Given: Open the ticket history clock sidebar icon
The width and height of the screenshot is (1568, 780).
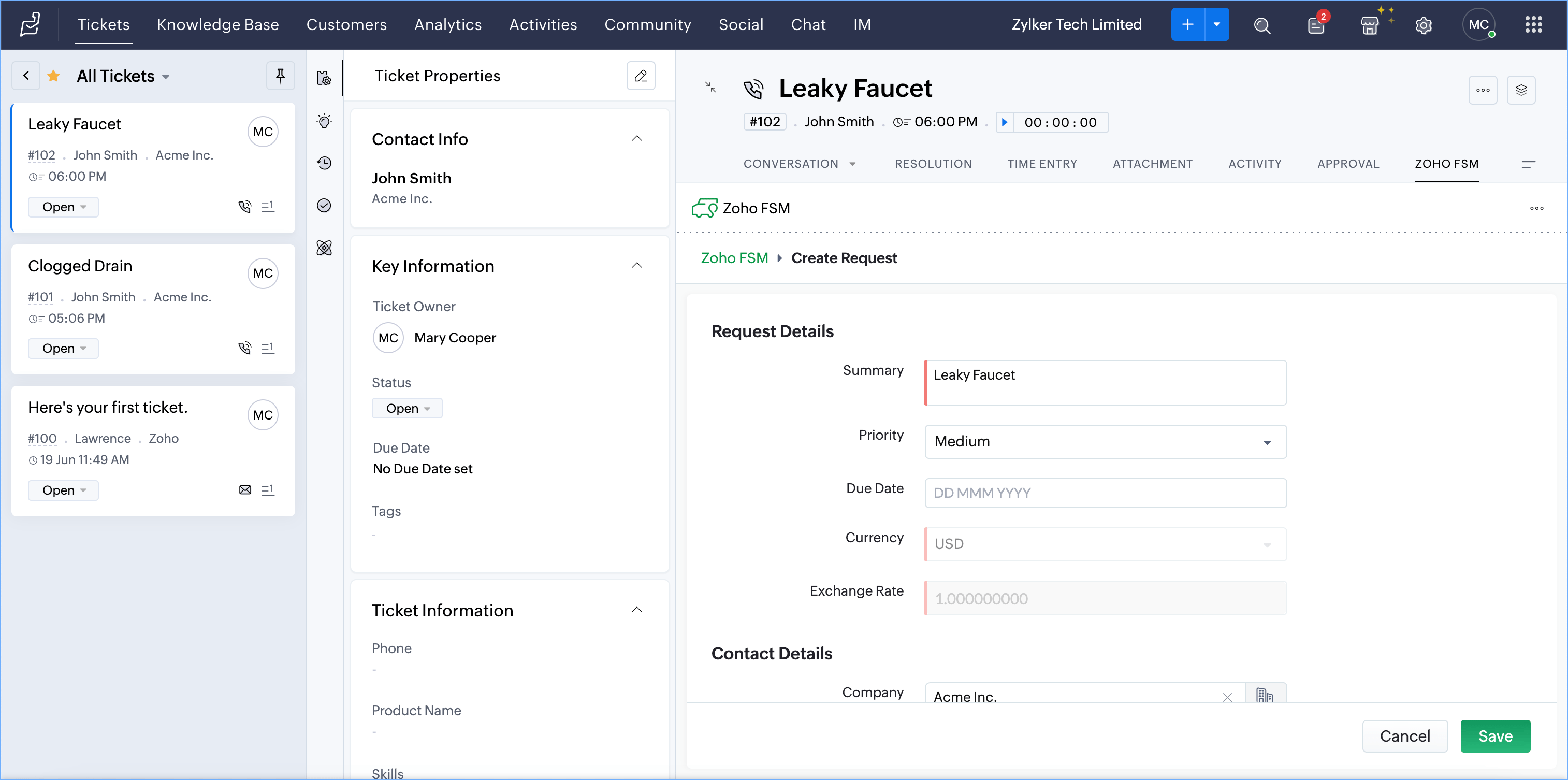Looking at the screenshot, I should pyautogui.click(x=325, y=163).
